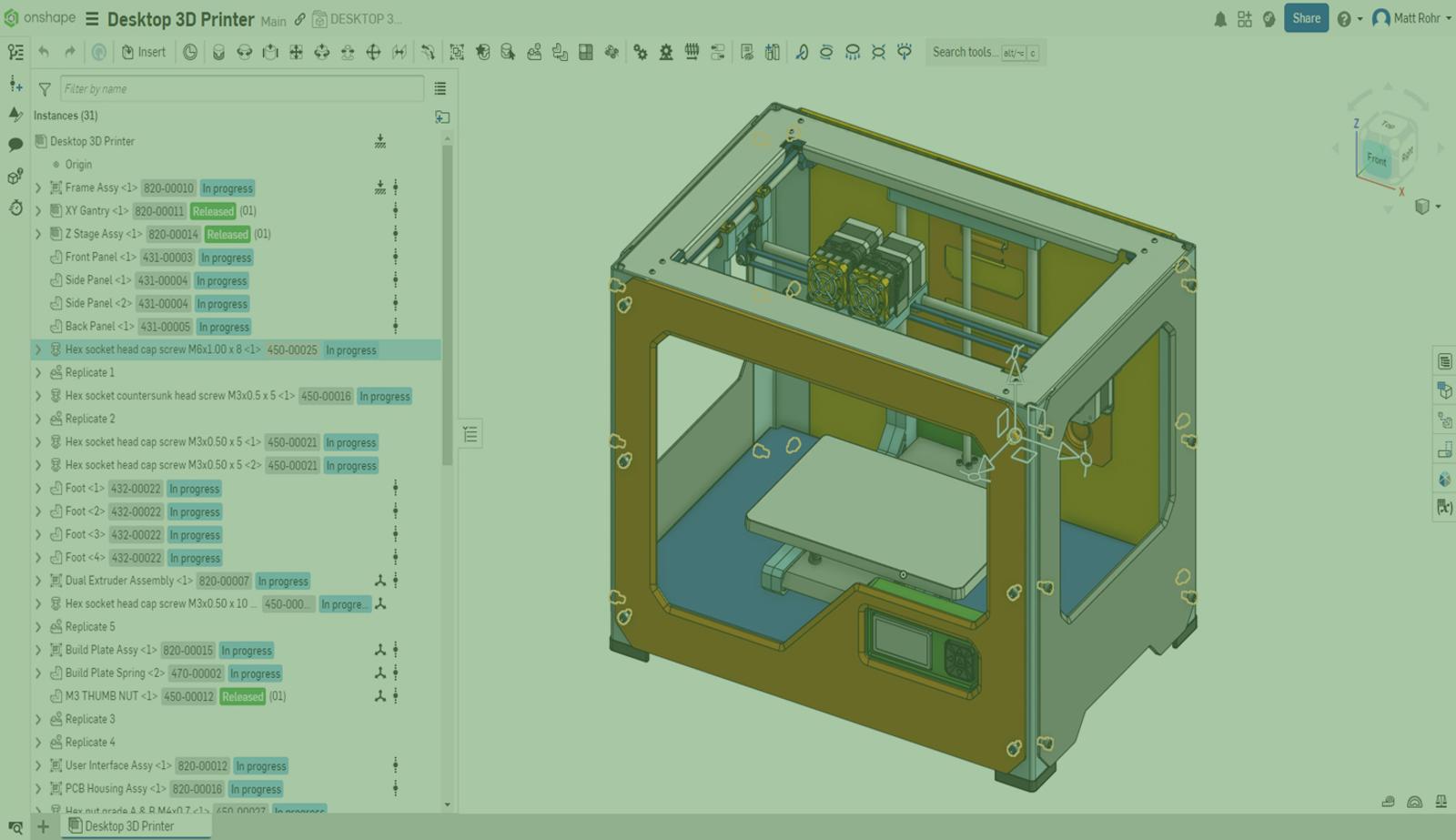Viewport: 1456px width, 840px height.
Task: Open the onshape hamburger document menu
Action: coord(92,19)
